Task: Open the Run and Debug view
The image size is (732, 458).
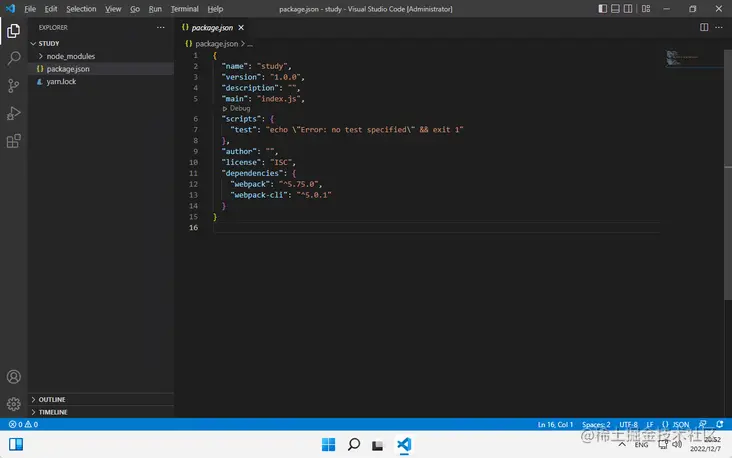Action: pos(14,113)
